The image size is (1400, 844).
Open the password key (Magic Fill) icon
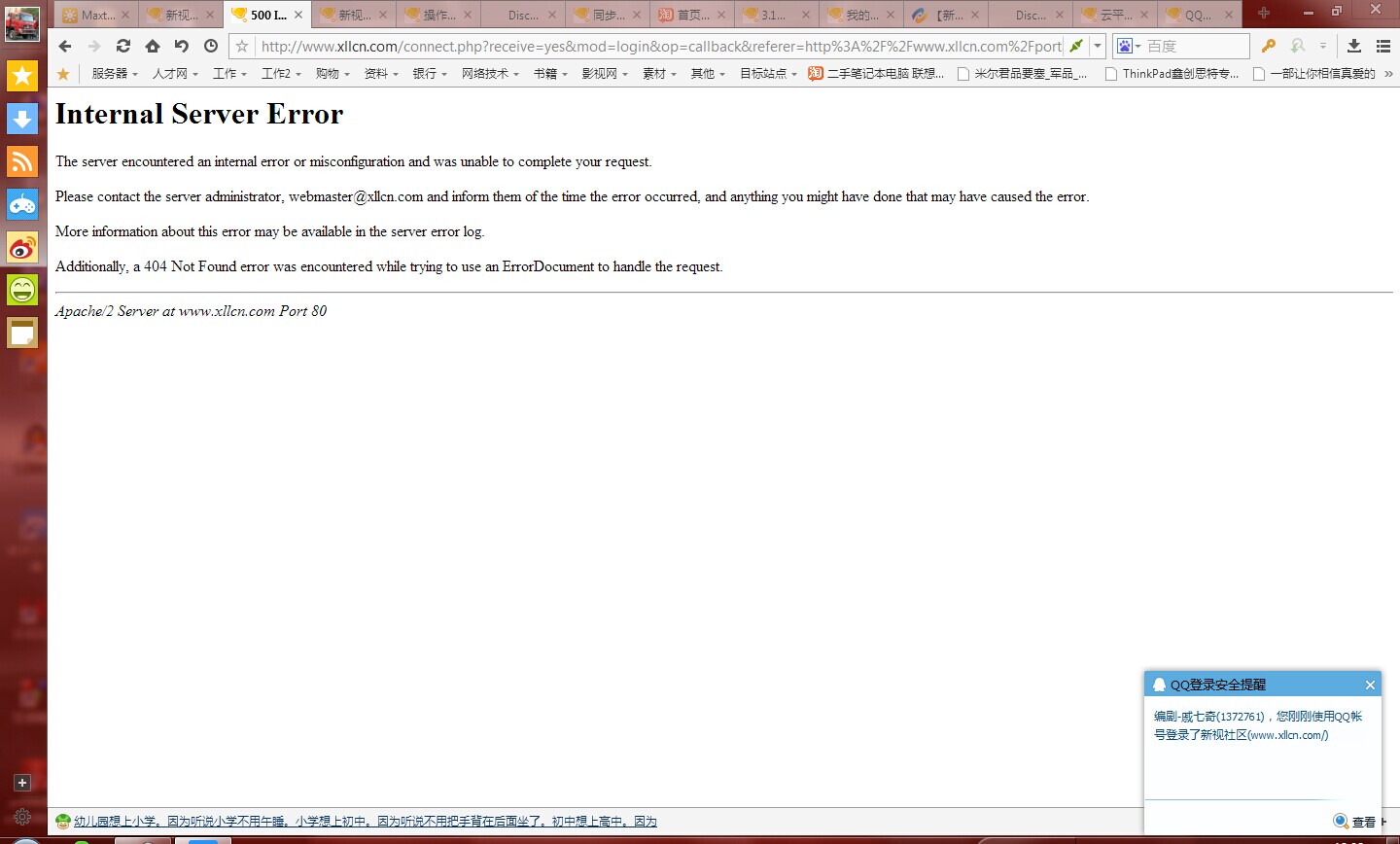[1268, 46]
